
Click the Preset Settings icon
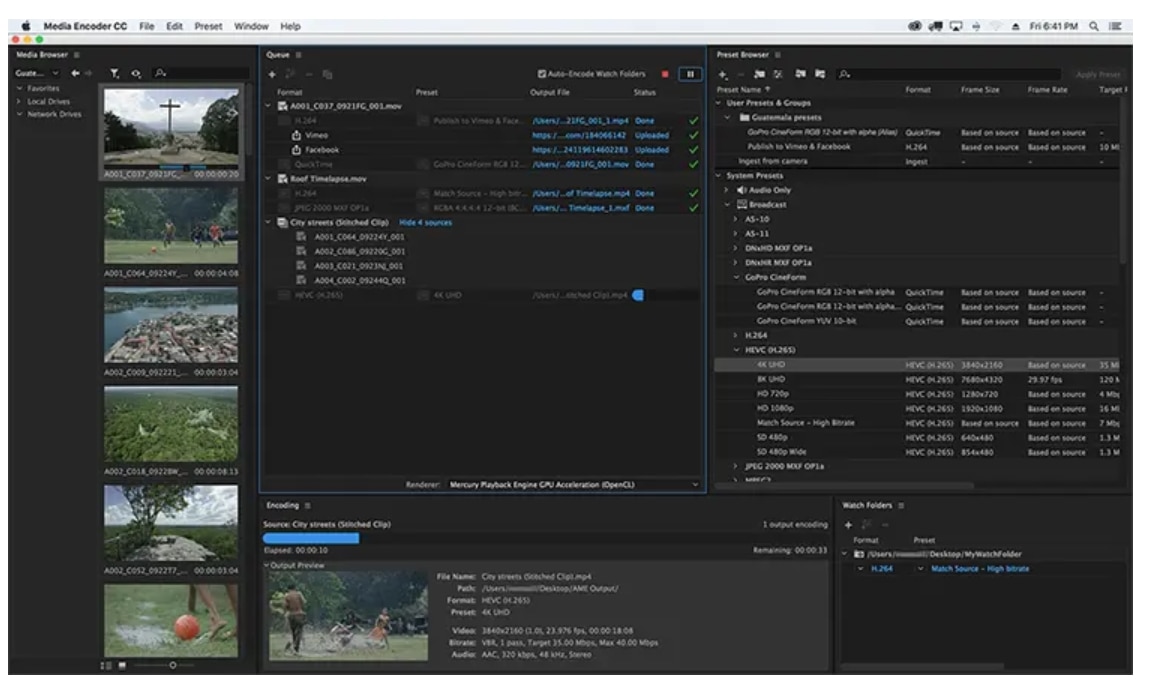click(x=778, y=74)
